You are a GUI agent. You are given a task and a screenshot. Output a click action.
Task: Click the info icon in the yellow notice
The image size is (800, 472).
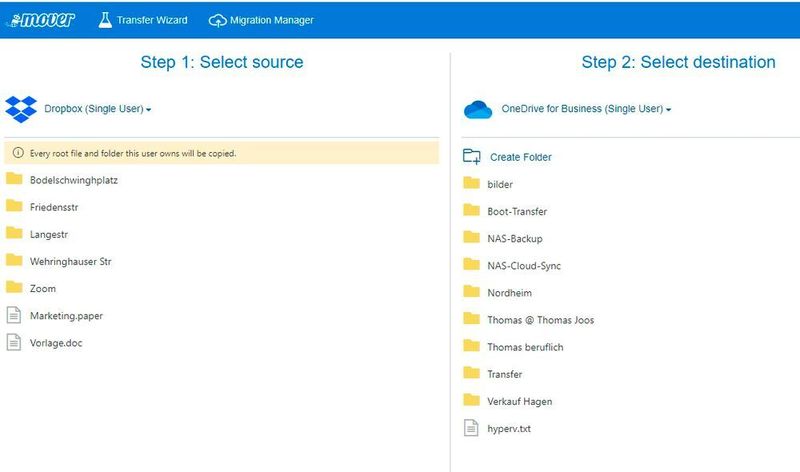[18, 153]
